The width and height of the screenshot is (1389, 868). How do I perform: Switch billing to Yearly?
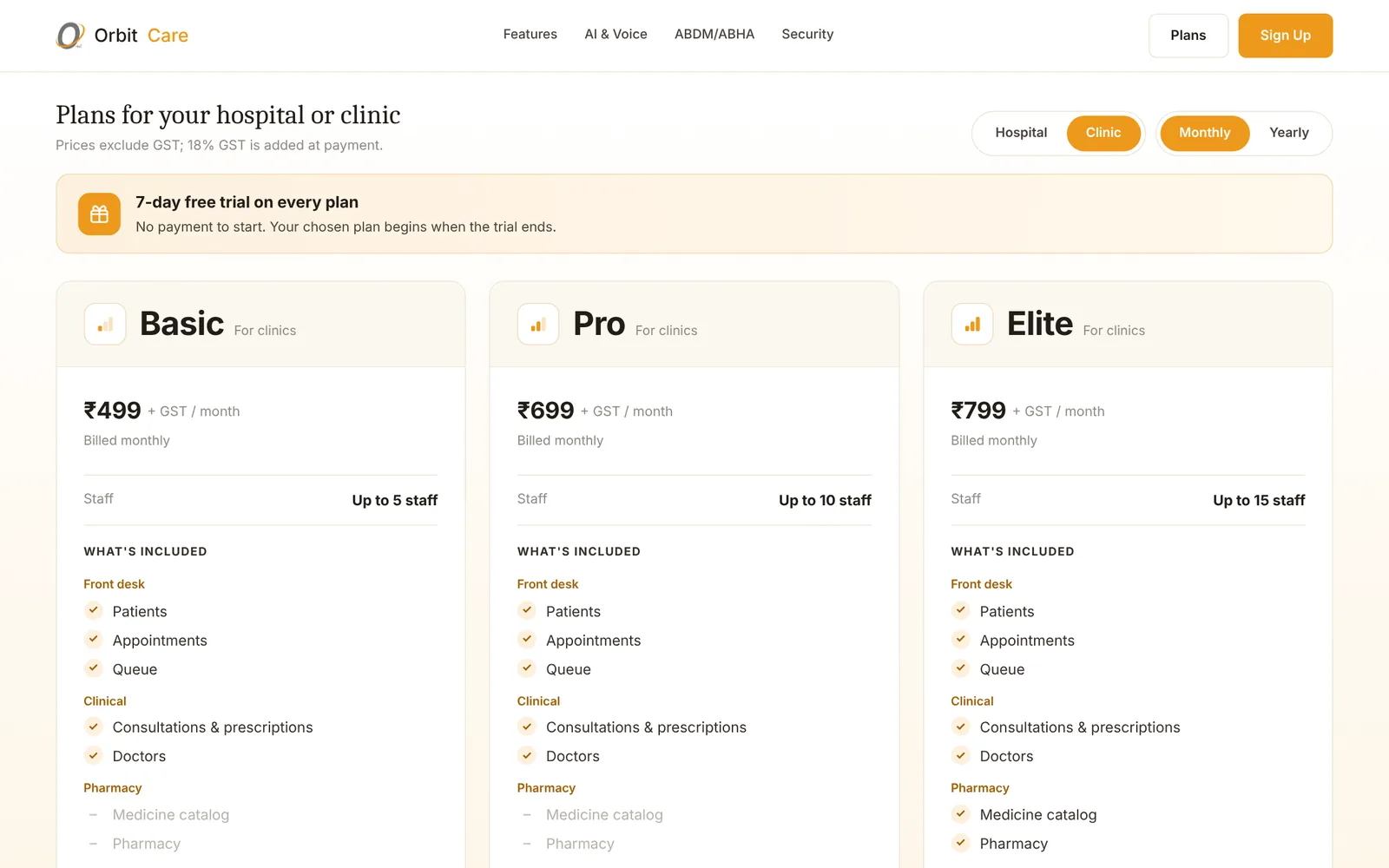[1289, 133]
